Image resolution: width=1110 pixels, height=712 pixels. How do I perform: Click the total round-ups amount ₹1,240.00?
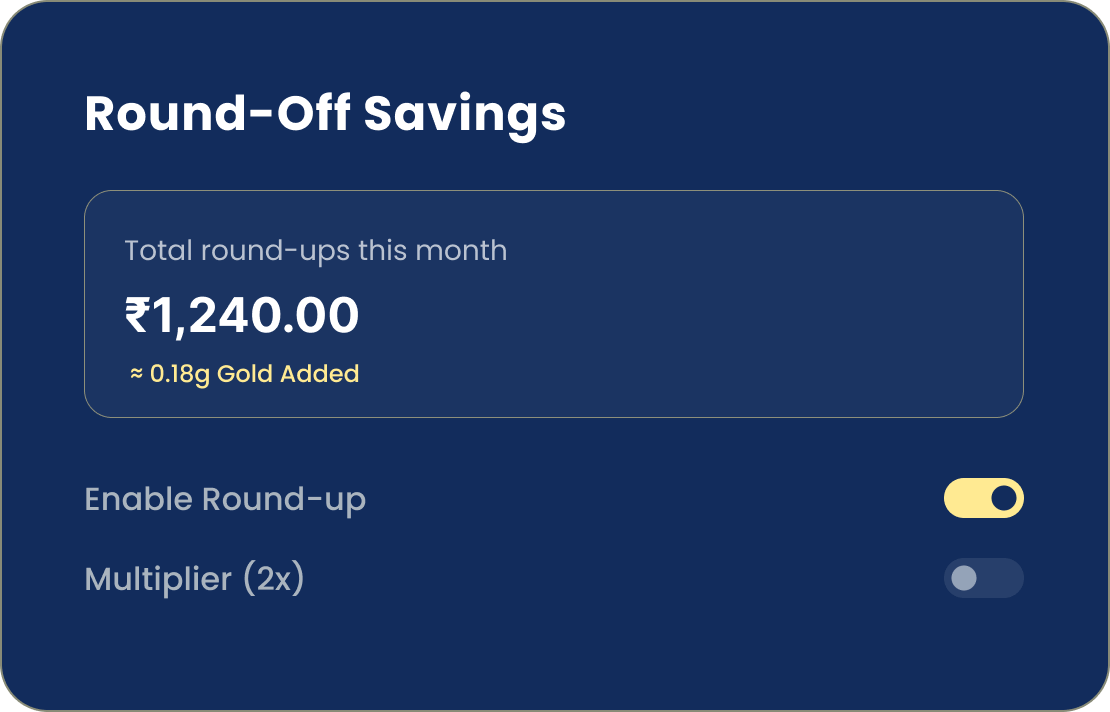click(243, 315)
